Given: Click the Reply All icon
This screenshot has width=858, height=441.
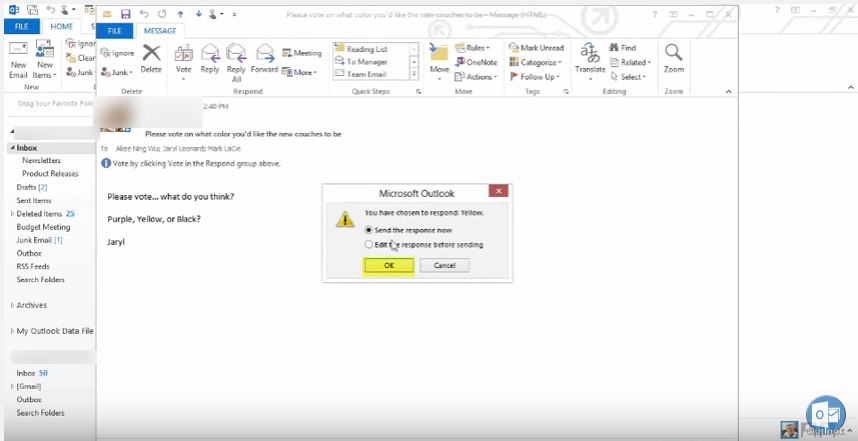Looking at the screenshot, I should tap(236, 62).
